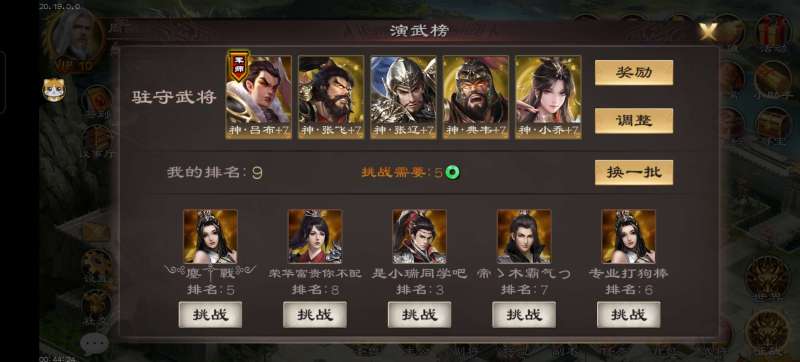
Task: Tap the cat face icon
Action: coord(54,91)
